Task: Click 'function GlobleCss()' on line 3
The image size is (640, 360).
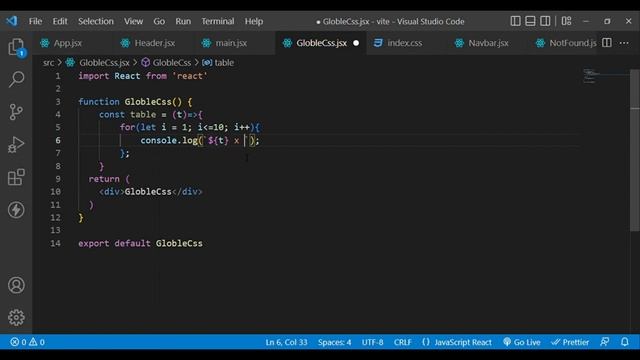Action: tap(130, 102)
